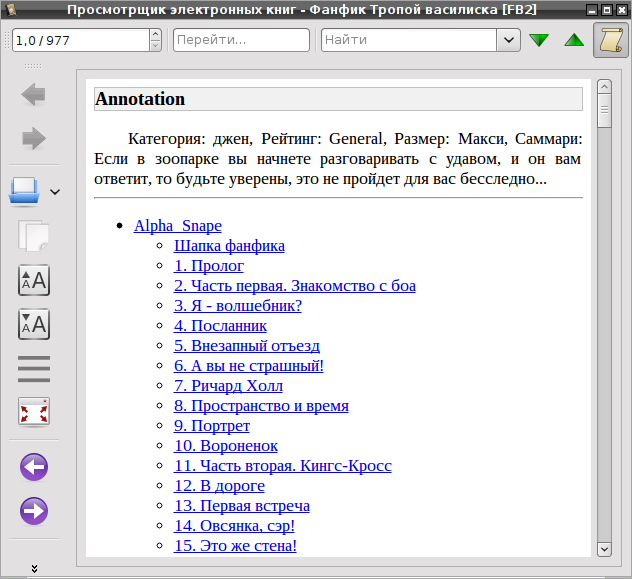
Task: Increment page number with the up stepper
Action: point(155,35)
